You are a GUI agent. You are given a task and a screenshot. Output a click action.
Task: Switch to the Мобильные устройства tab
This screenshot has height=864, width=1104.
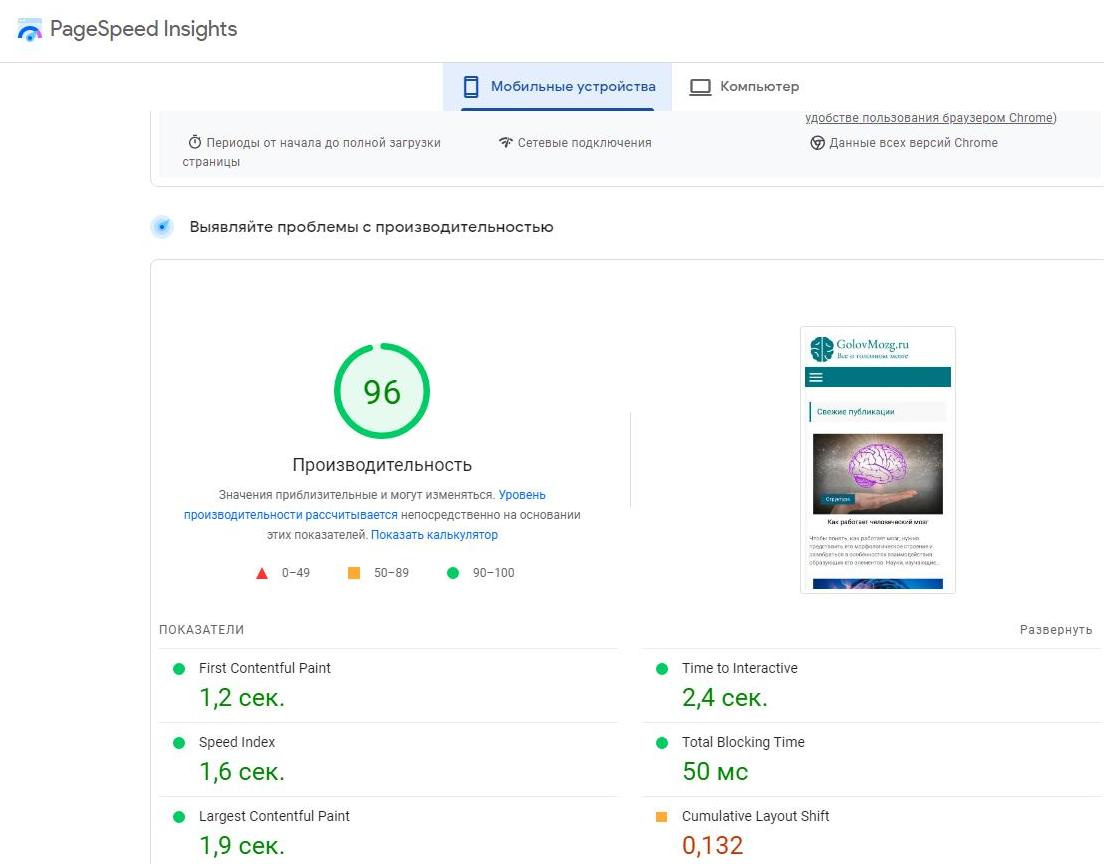[573, 87]
